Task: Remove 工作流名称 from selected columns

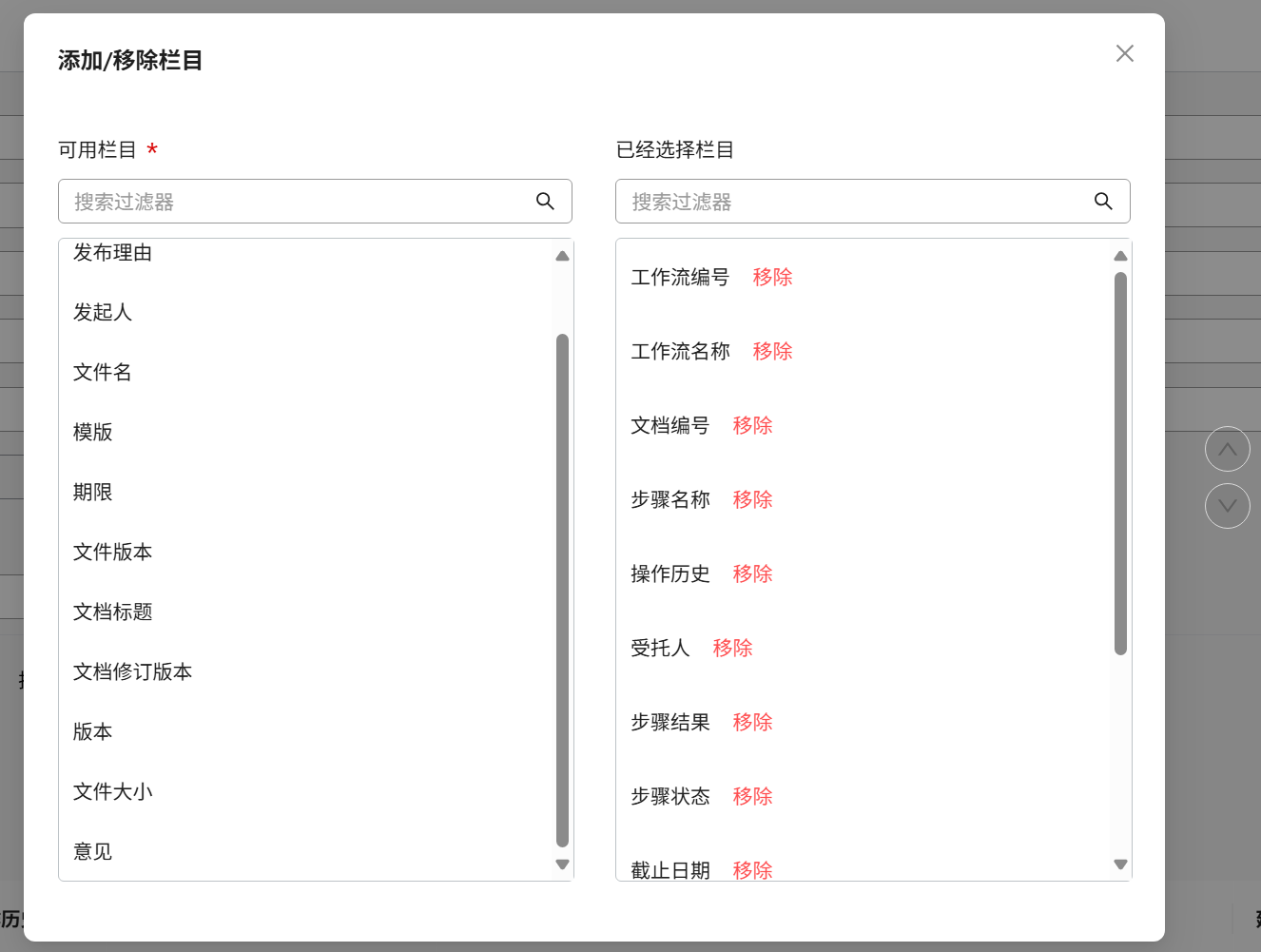Action: [x=772, y=352]
